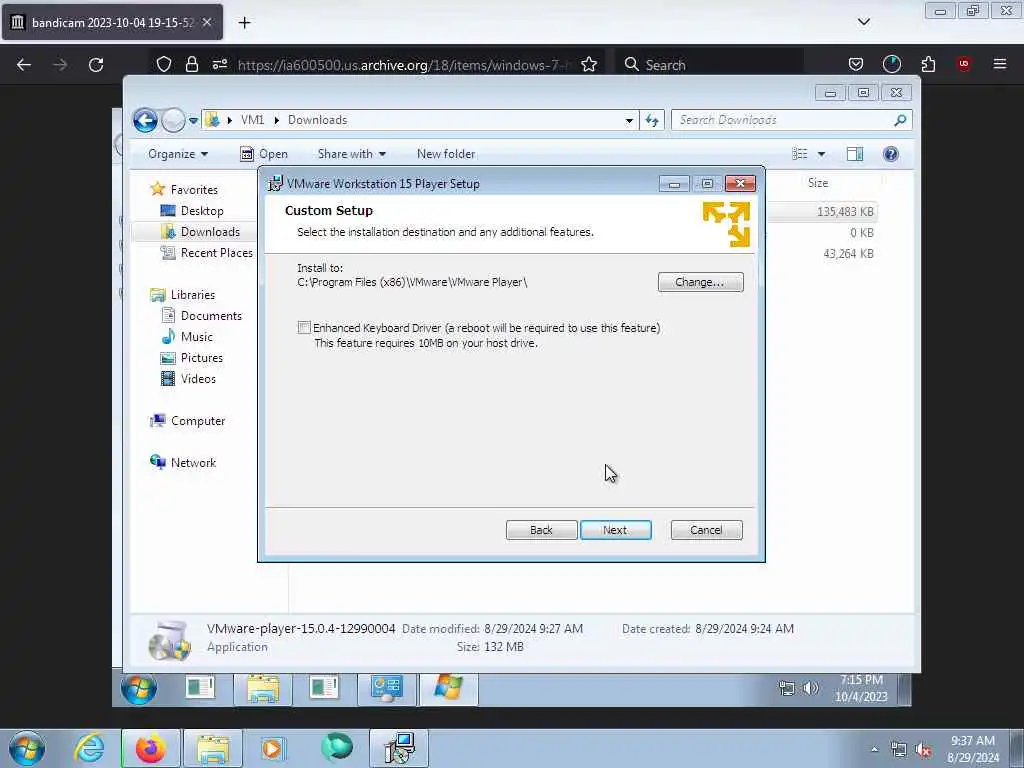Click the Firefox browser back arrow
Image resolution: width=1024 pixels, height=768 pixels.
(x=24, y=65)
